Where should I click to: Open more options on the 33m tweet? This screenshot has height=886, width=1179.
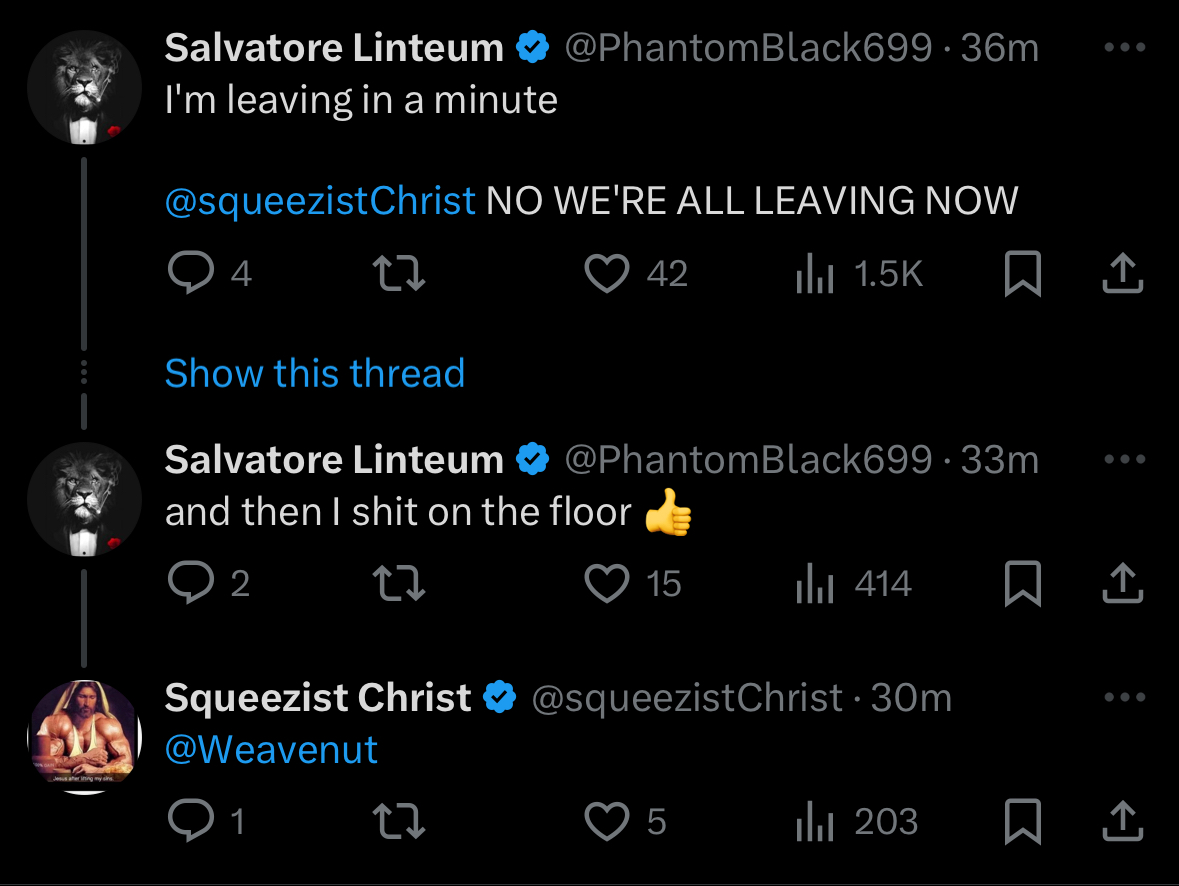[x=1124, y=459]
